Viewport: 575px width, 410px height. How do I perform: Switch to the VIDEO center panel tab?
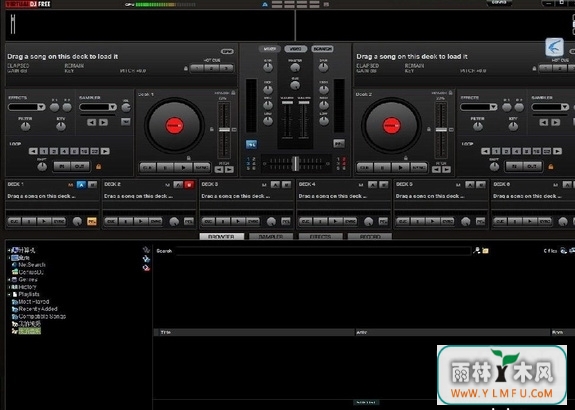(x=296, y=49)
